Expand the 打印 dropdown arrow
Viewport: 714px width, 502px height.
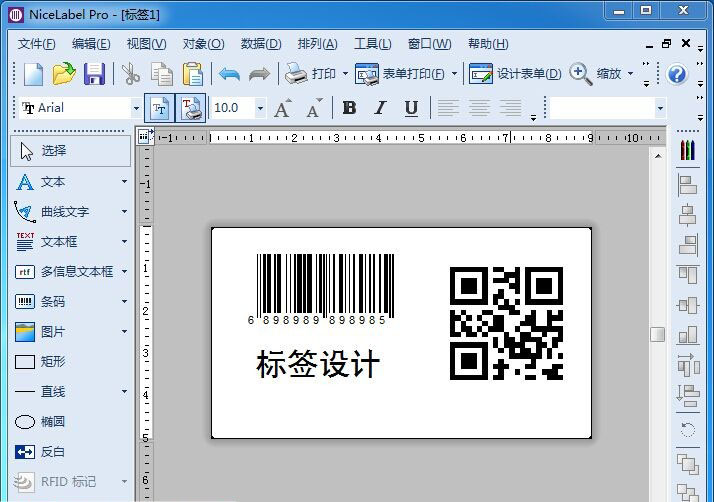pos(345,73)
